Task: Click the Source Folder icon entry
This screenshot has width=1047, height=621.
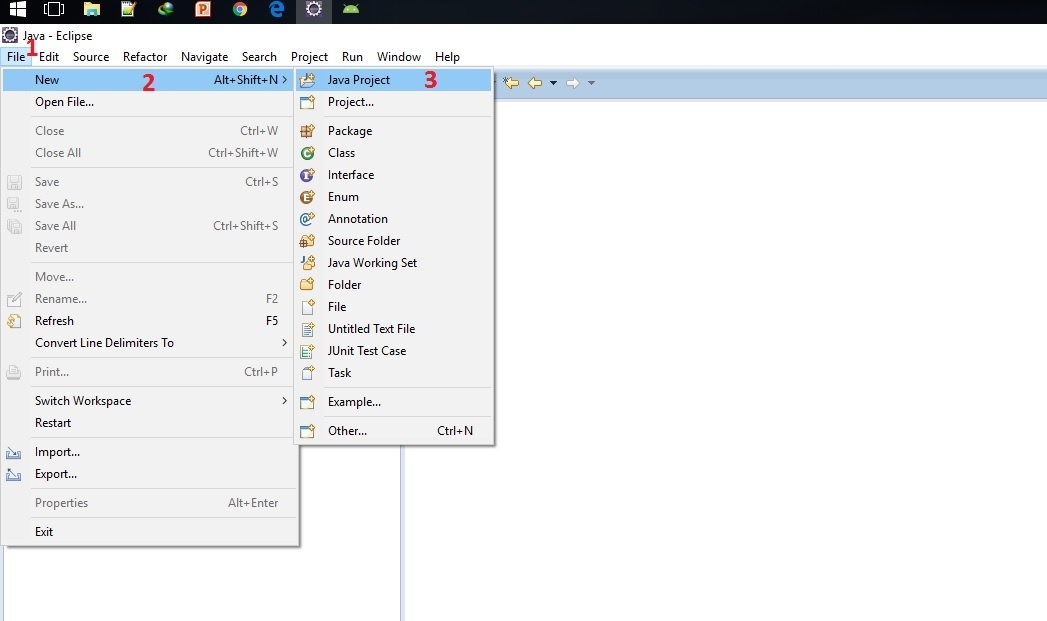Action: (x=308, y=241)
